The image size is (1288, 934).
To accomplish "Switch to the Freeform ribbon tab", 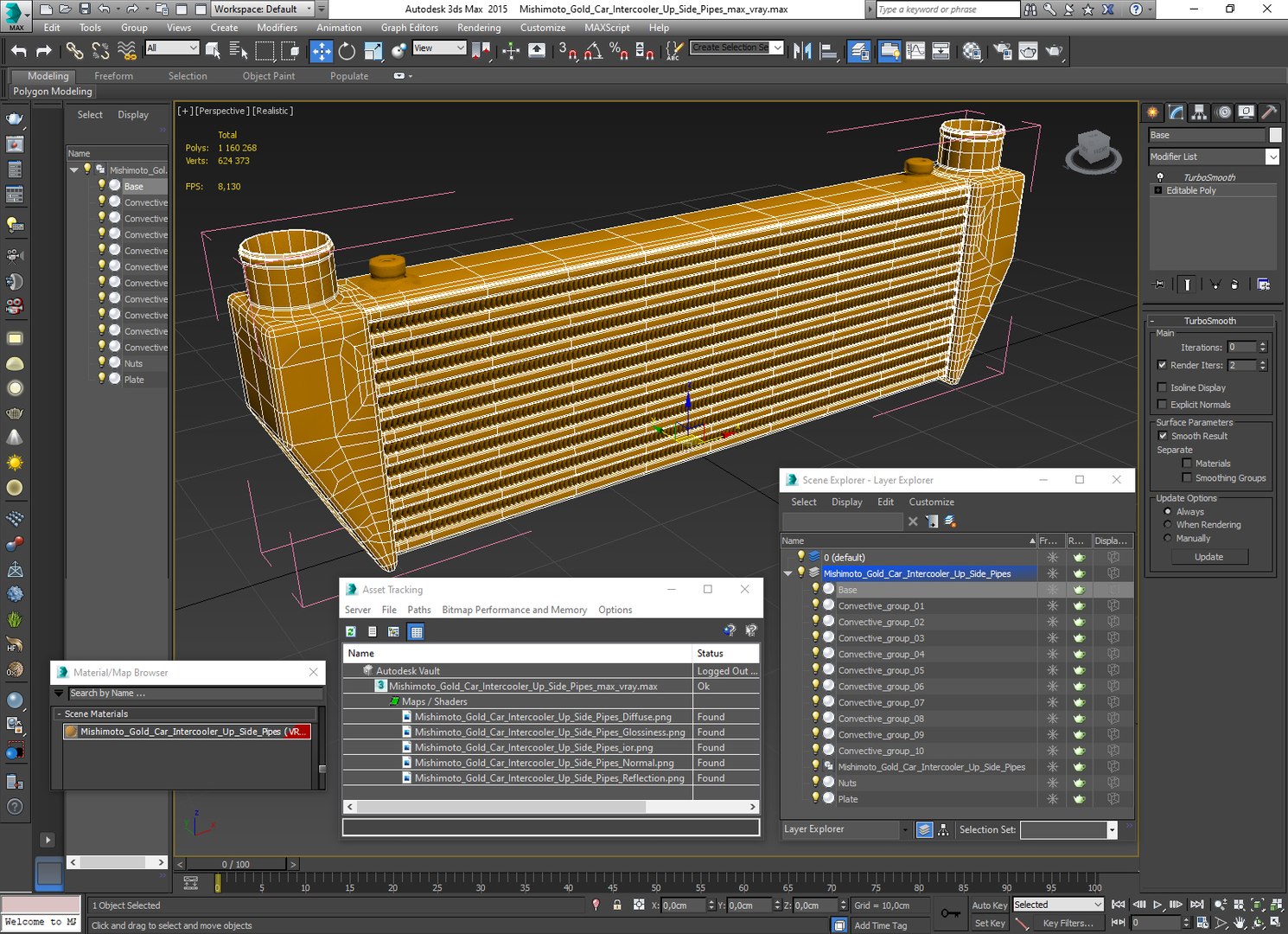I will click(113, 76).
